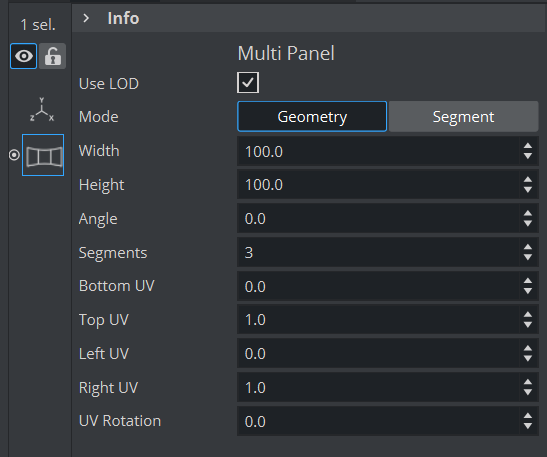Click the small circle marker beside Multi Panel icon
This screenshot has height=457, width=547.
point(14,155)
